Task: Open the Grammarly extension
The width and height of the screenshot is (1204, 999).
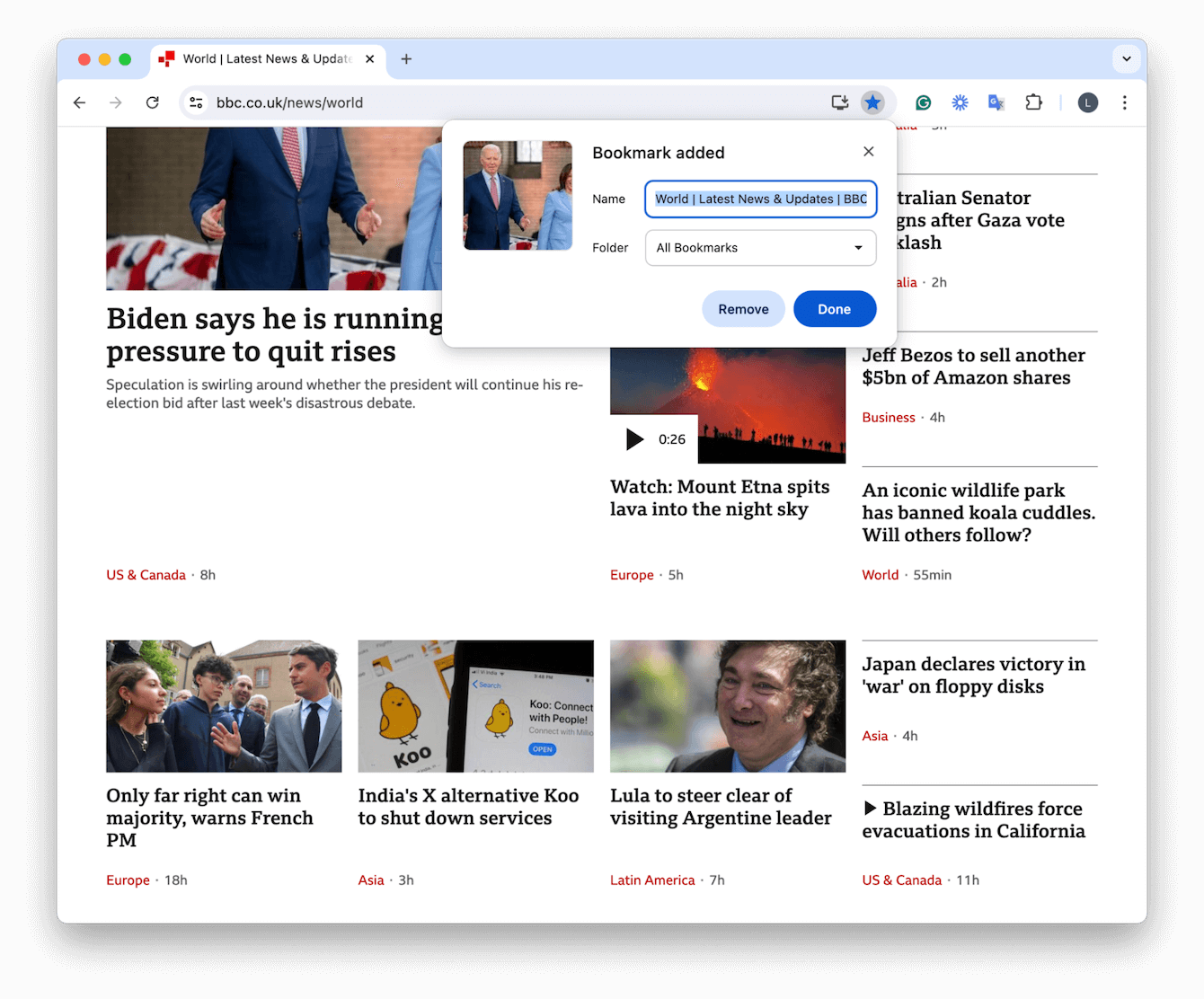Action: click(923, 102)
